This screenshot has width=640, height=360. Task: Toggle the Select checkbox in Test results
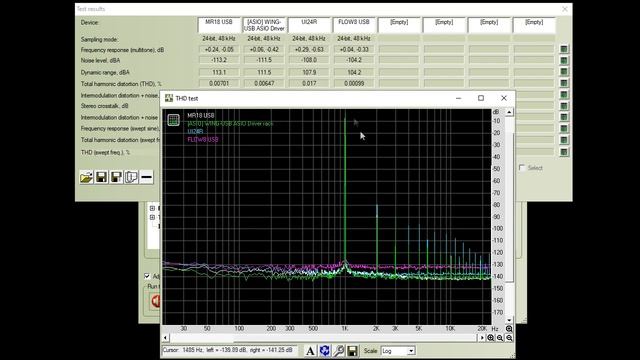522,168
